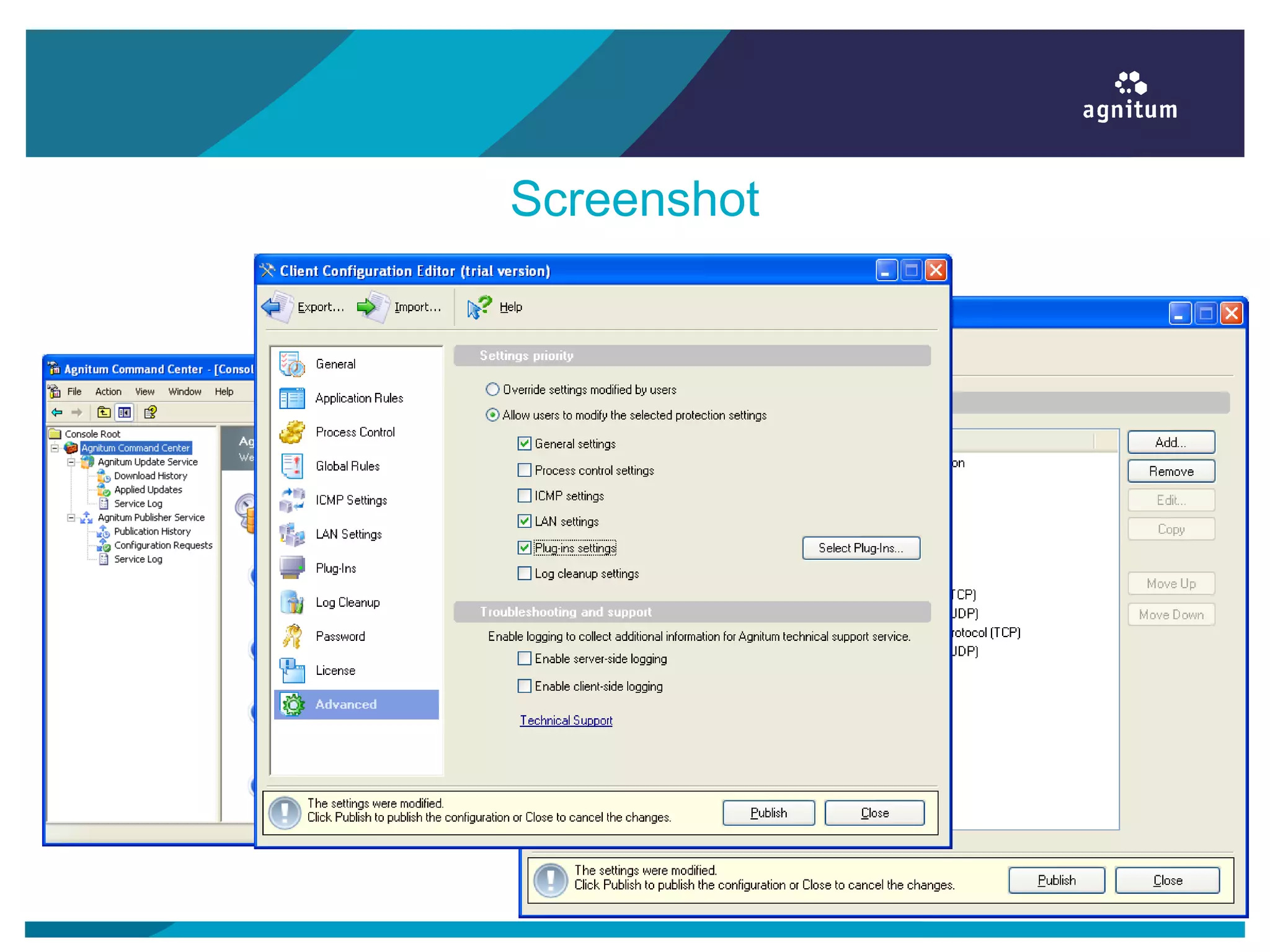
Task: Click the Select Plug-Ins button
Action: point(861,548)
